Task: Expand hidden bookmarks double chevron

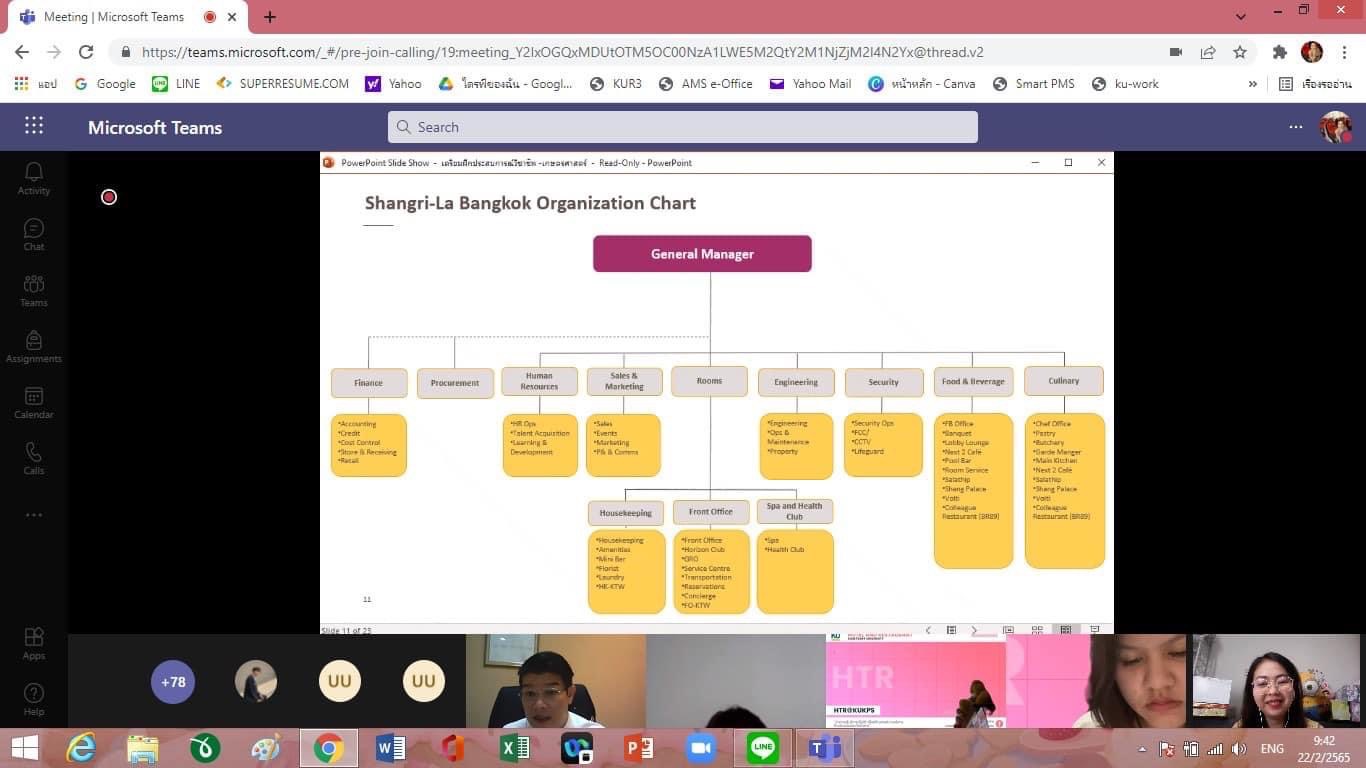Action: coord(1253,84)
